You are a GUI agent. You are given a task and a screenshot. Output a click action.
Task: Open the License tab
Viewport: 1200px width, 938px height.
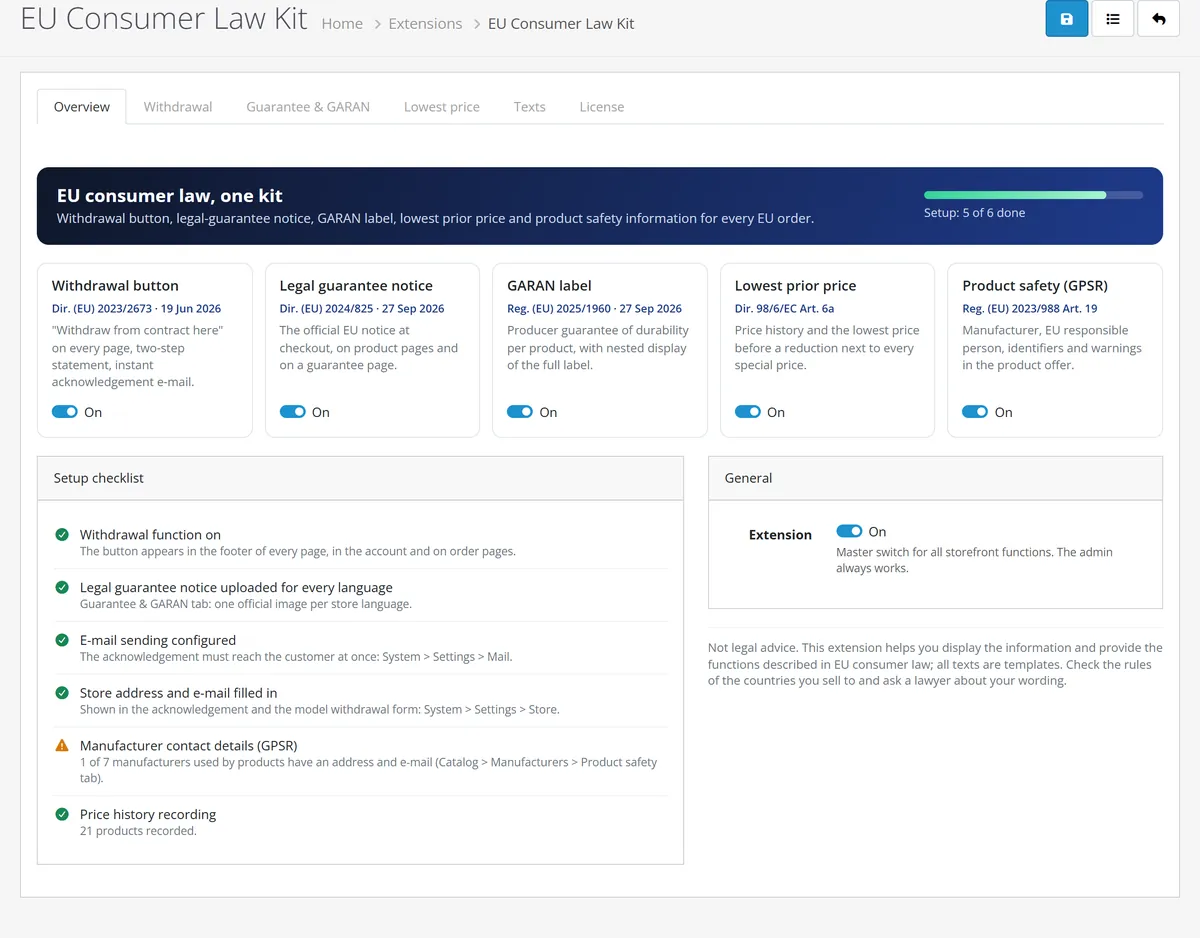(x=602, y=107)
